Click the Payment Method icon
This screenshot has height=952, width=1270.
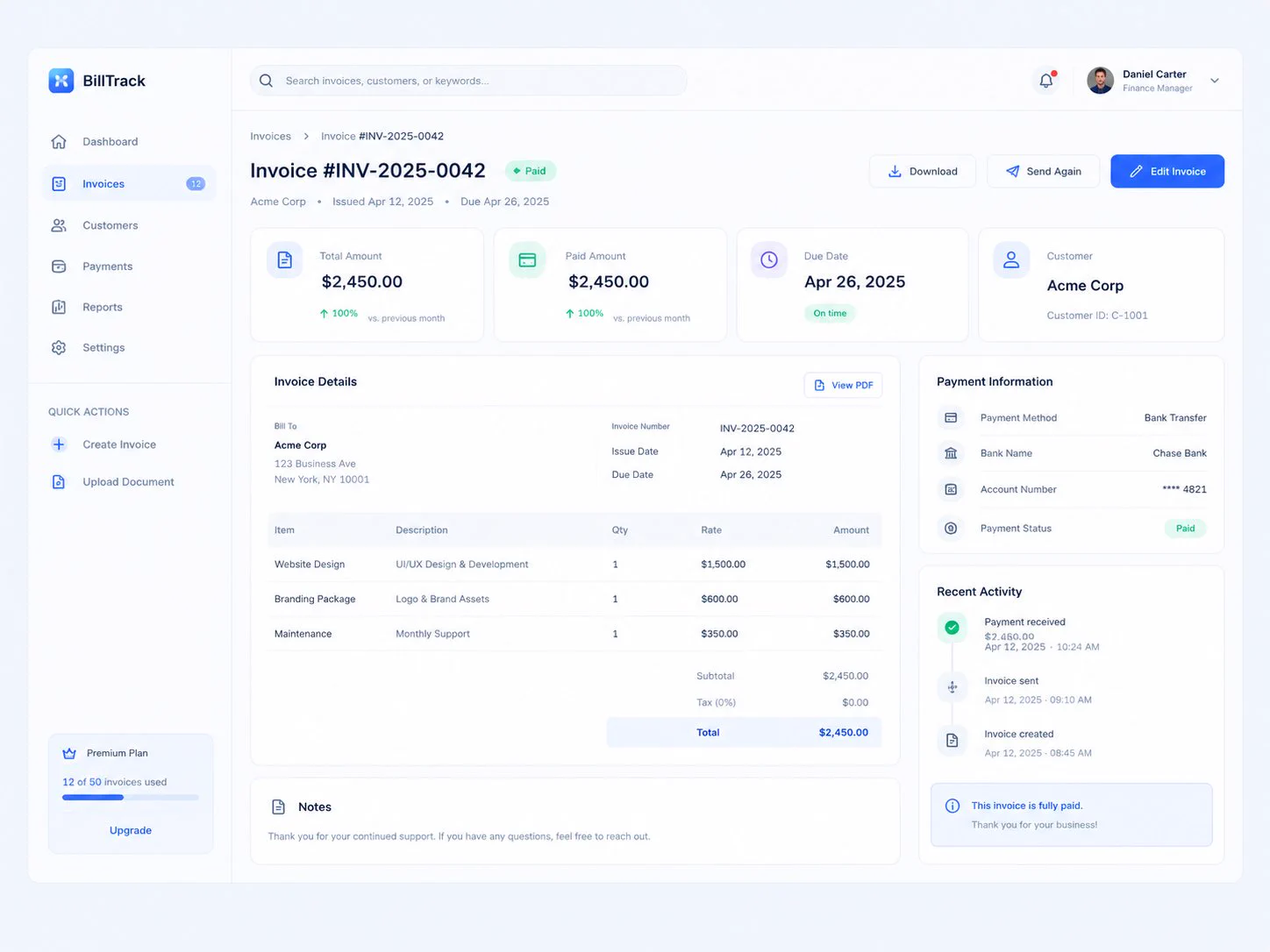[951, 418]
